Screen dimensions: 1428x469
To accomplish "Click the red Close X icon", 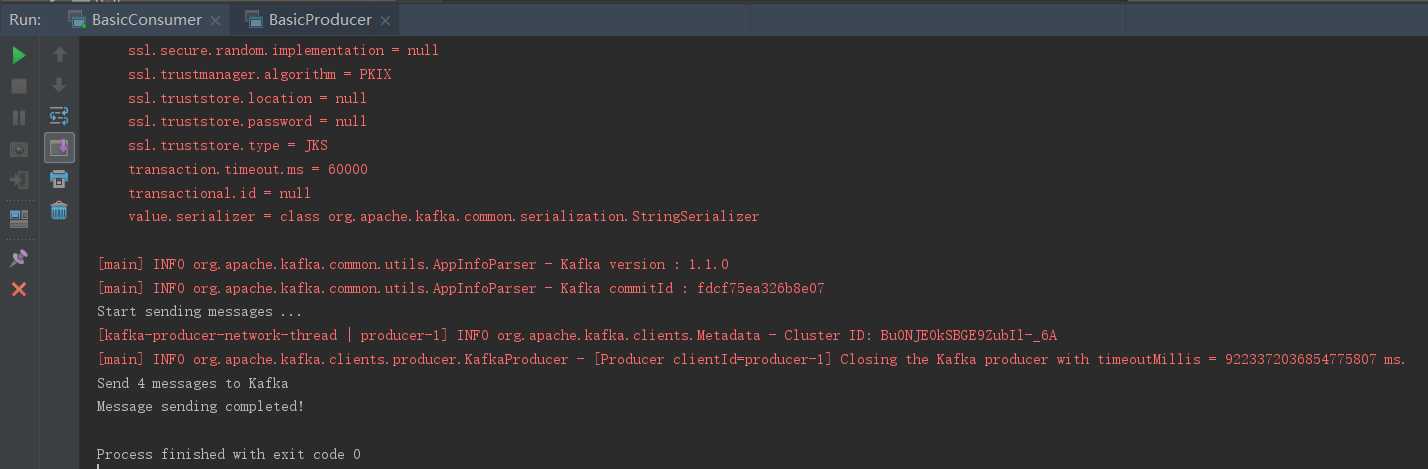I will [19, 289].
